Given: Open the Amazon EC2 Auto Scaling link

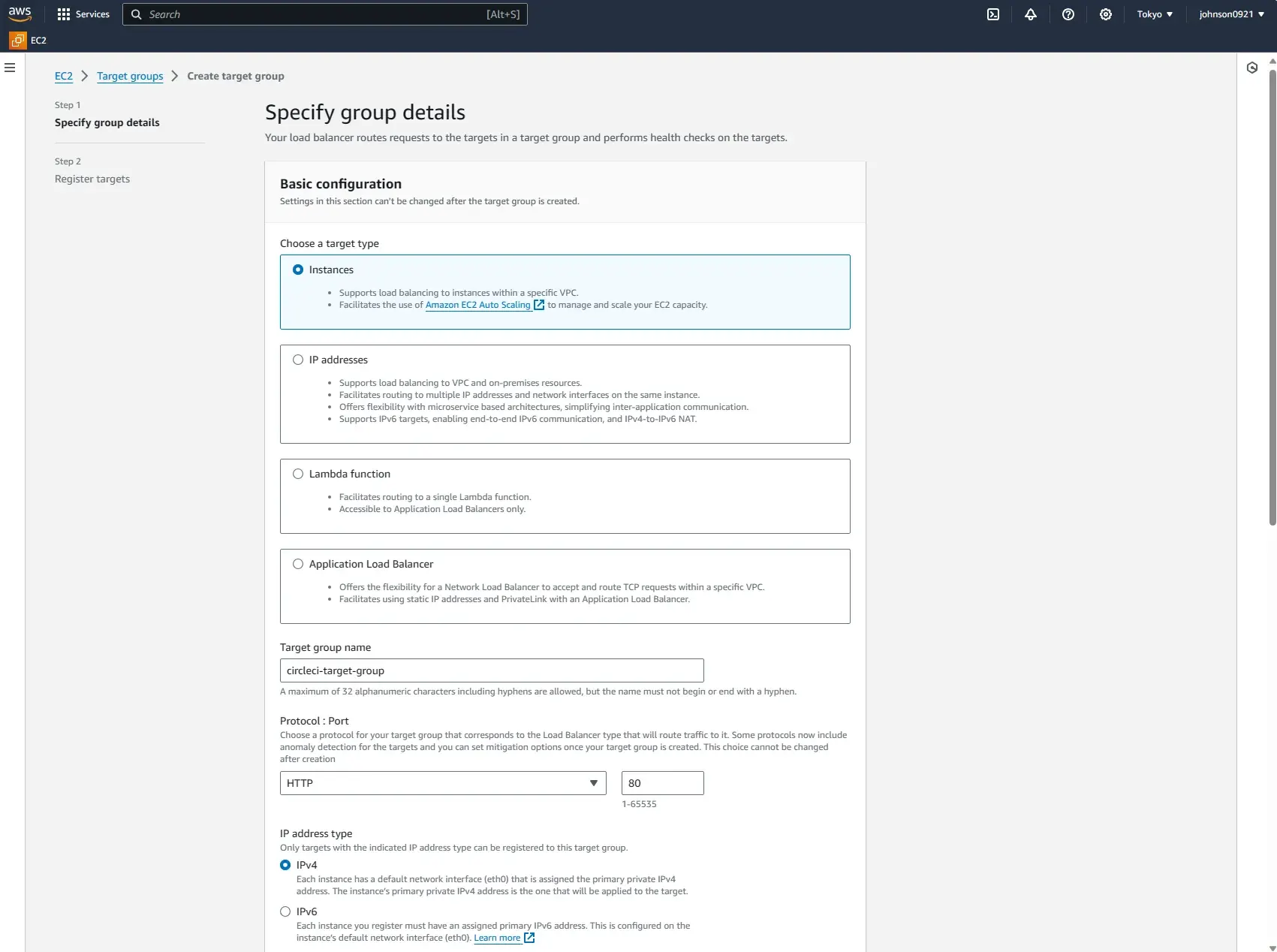Looking at the screenshot, I should pyautogui.click(x=477, y=305).
